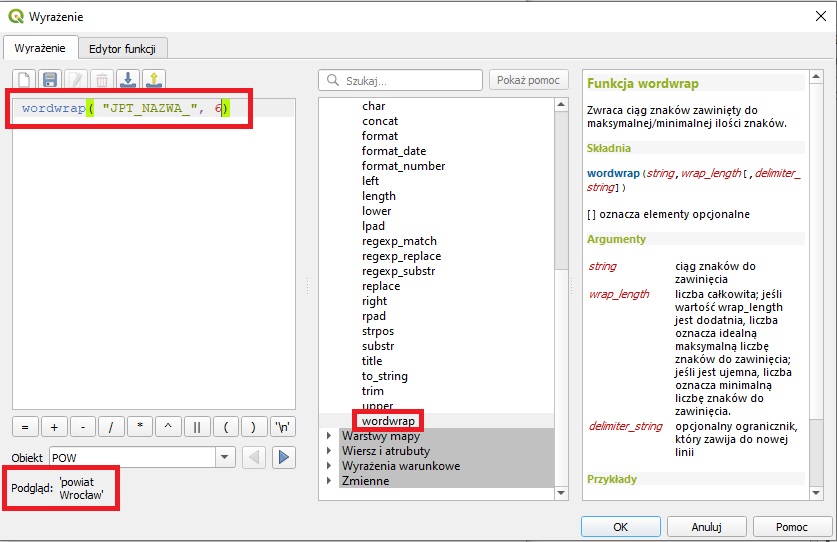
Task: Click the export expressions upload-arrow icon
Action: 154,80
